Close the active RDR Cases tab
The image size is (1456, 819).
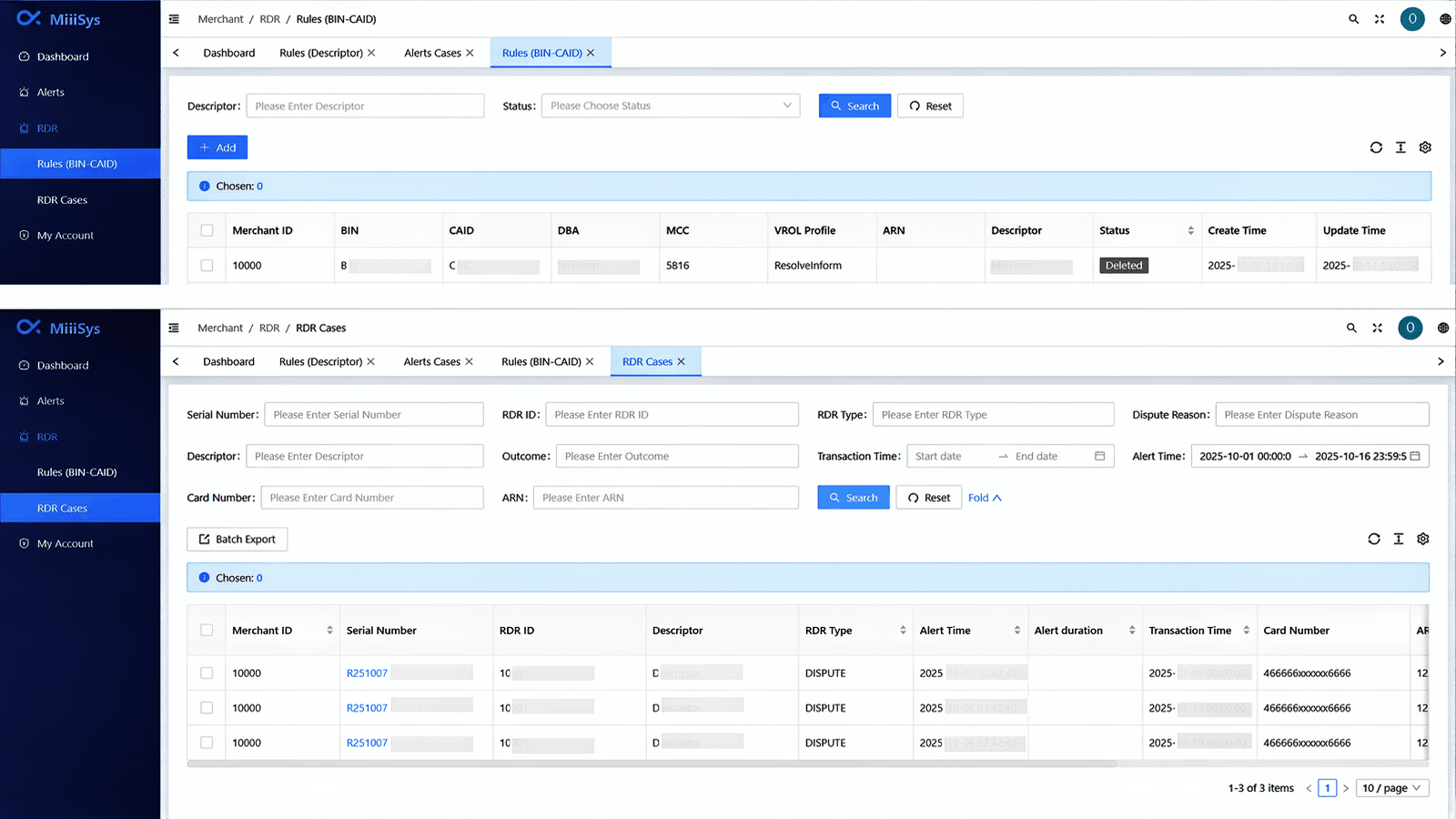coord(681,361)
